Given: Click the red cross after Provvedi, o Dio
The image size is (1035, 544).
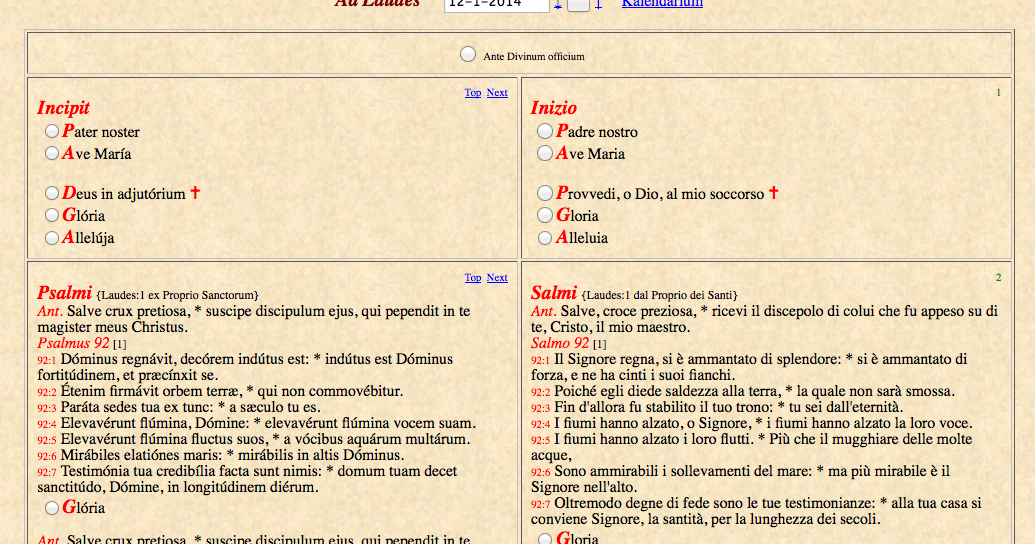Looking at the screenshot, I should (x=773, y=192).
